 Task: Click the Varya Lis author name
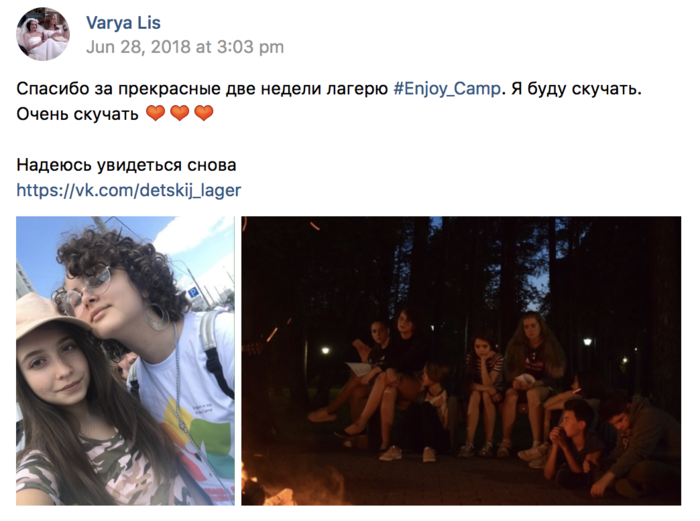coord(123,23)
